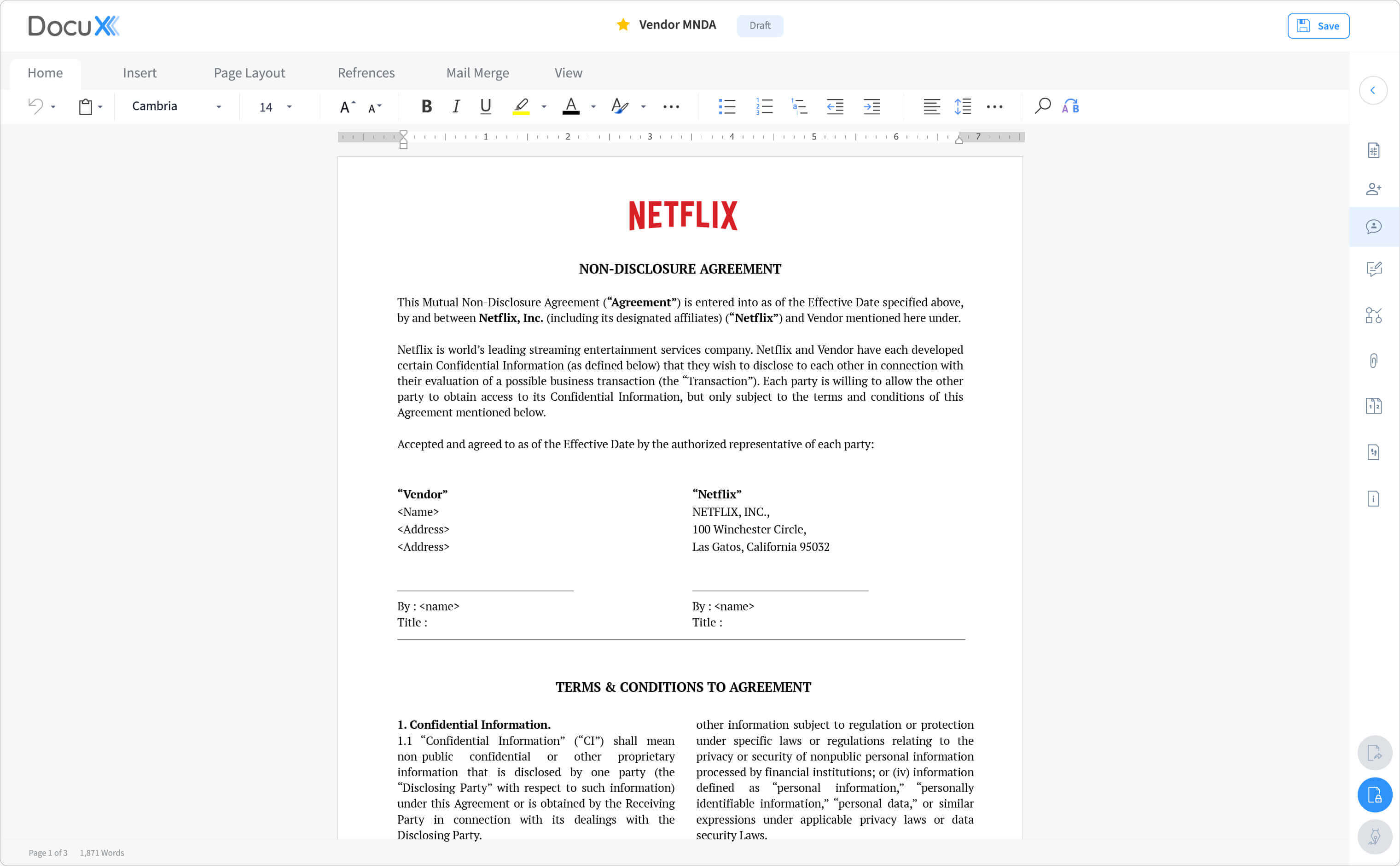Image resolution: width=1400 pixels, height=866 pixels.
Task: Click the Save button
Action: (x=1318, y=26)
